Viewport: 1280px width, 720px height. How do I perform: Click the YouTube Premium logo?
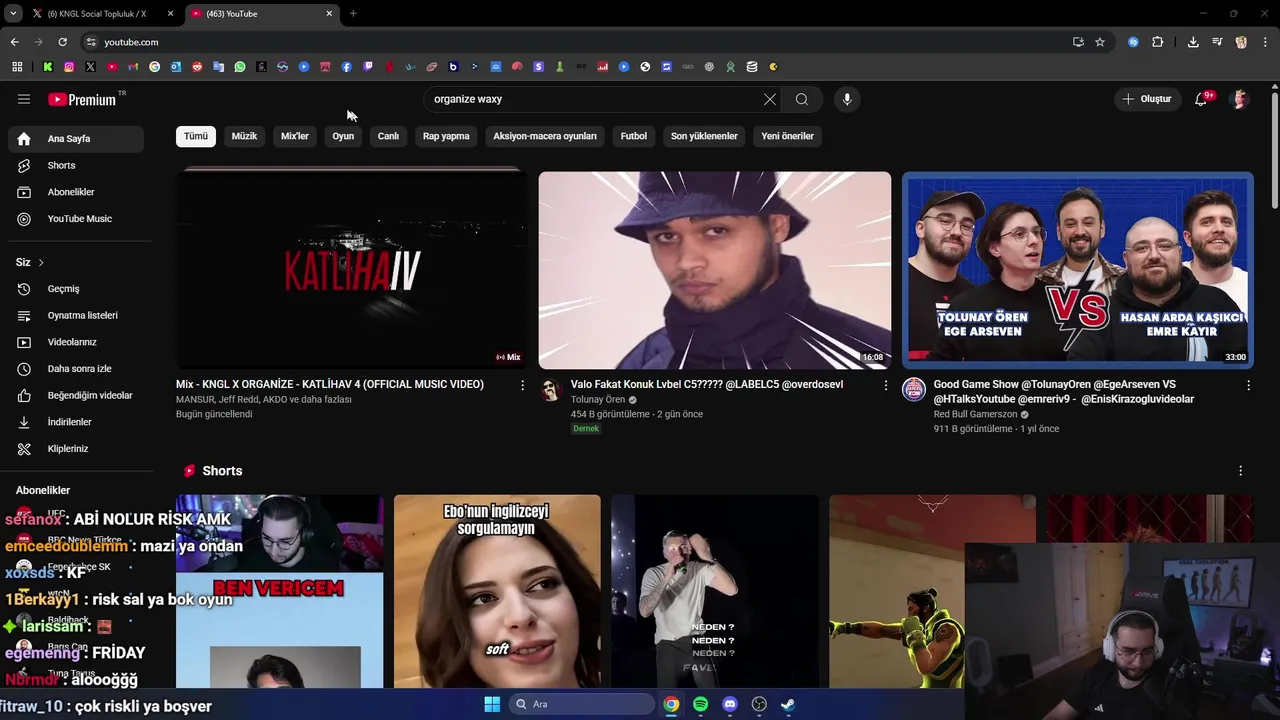(82, 99)
